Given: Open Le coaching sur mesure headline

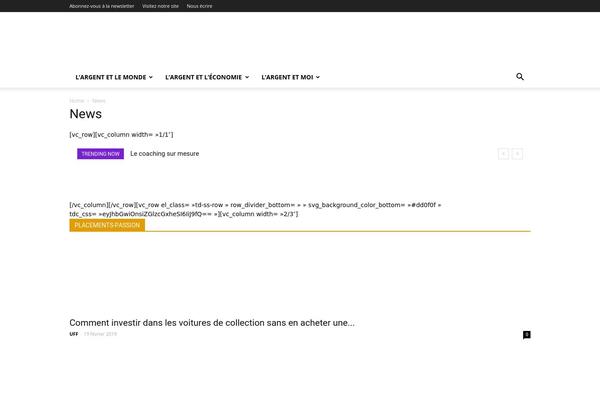Looking at the screenshot, I should point(164,154).
